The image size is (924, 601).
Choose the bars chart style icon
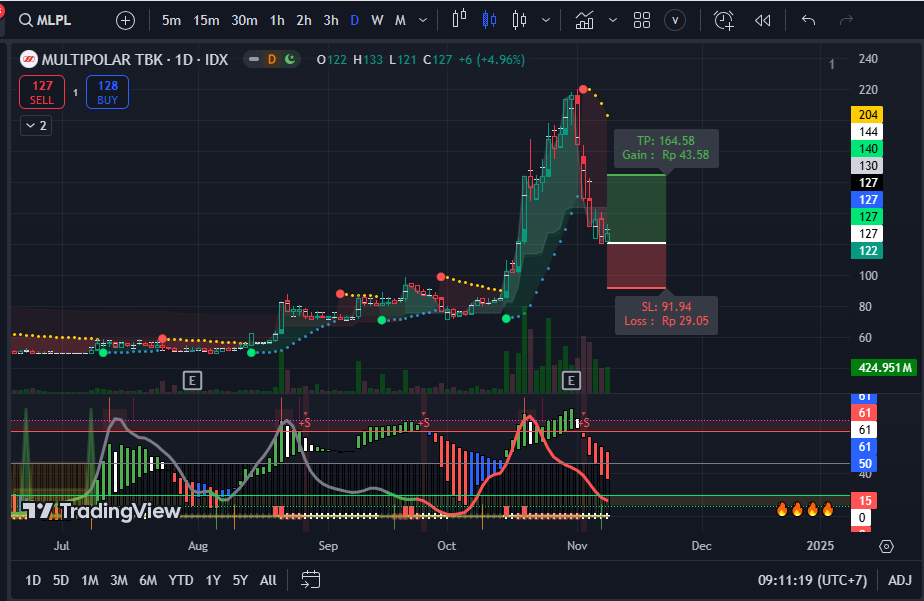(x=459, y=19)
